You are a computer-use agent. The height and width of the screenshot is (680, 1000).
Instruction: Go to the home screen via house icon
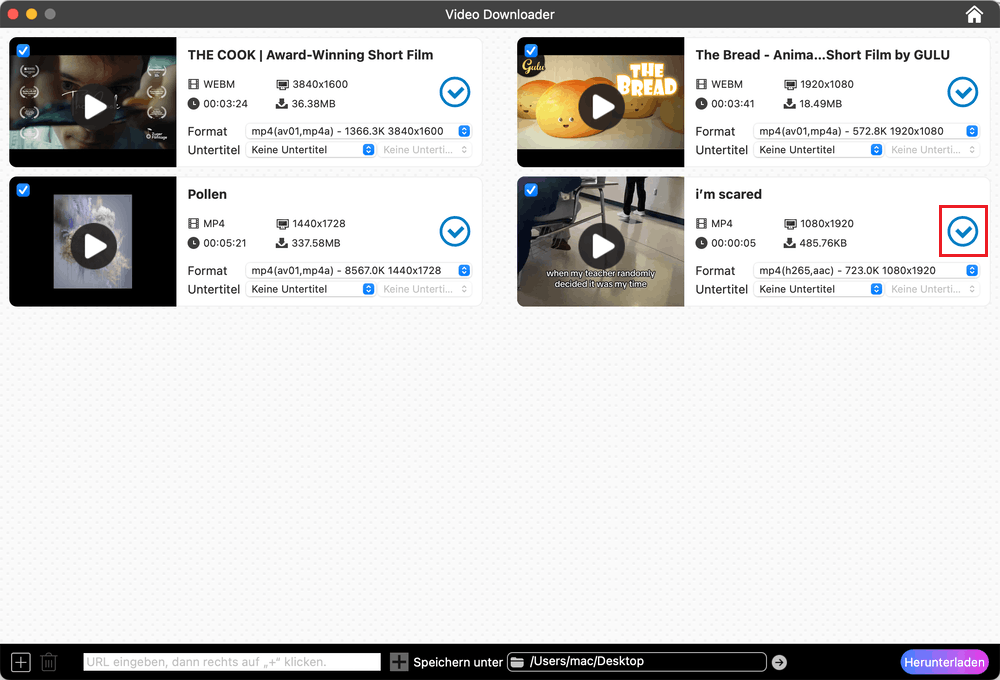974,14
